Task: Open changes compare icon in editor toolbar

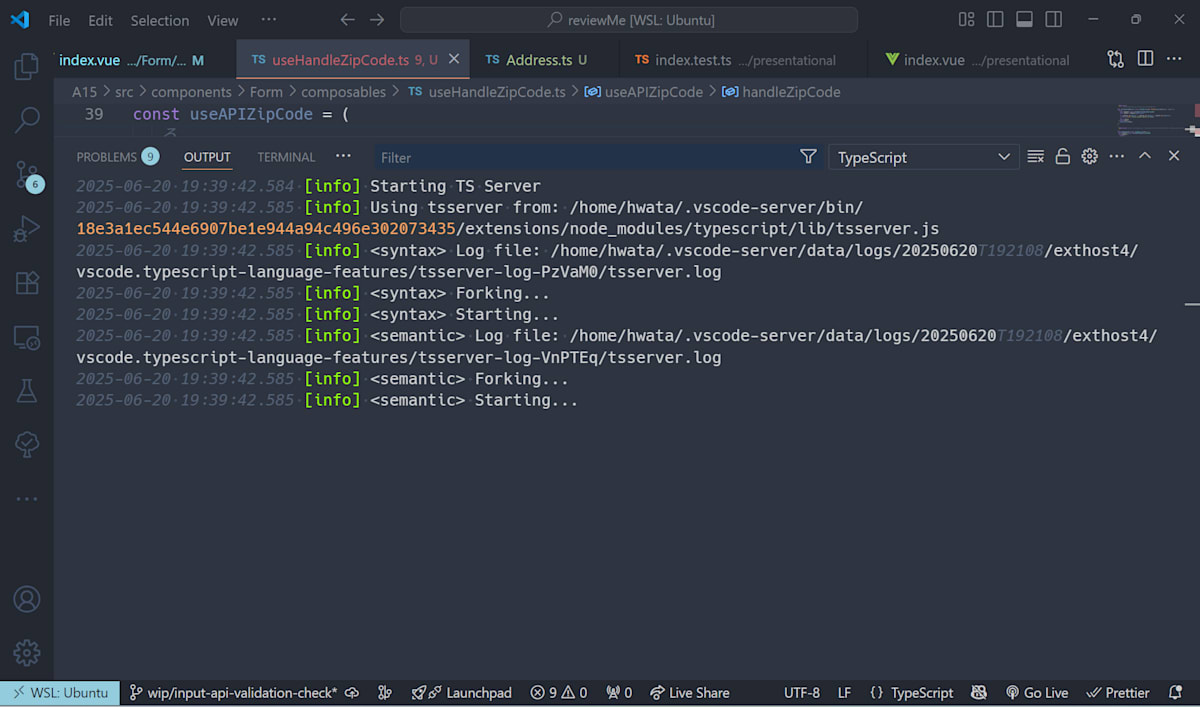Action: [x=1115, y=60]
